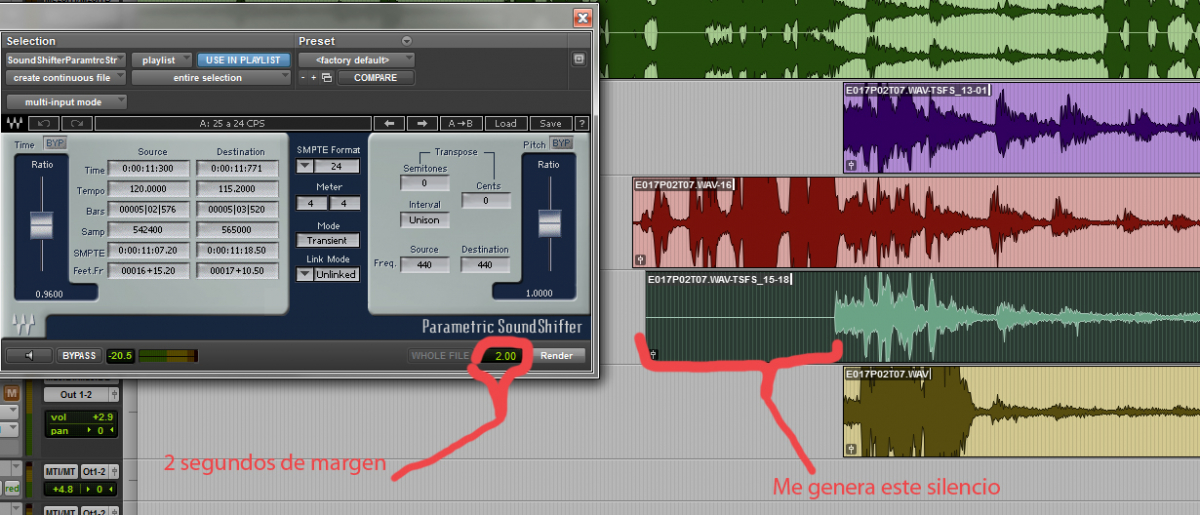
Task: Click the handle length 2.00 field
Action: point(504,355)
